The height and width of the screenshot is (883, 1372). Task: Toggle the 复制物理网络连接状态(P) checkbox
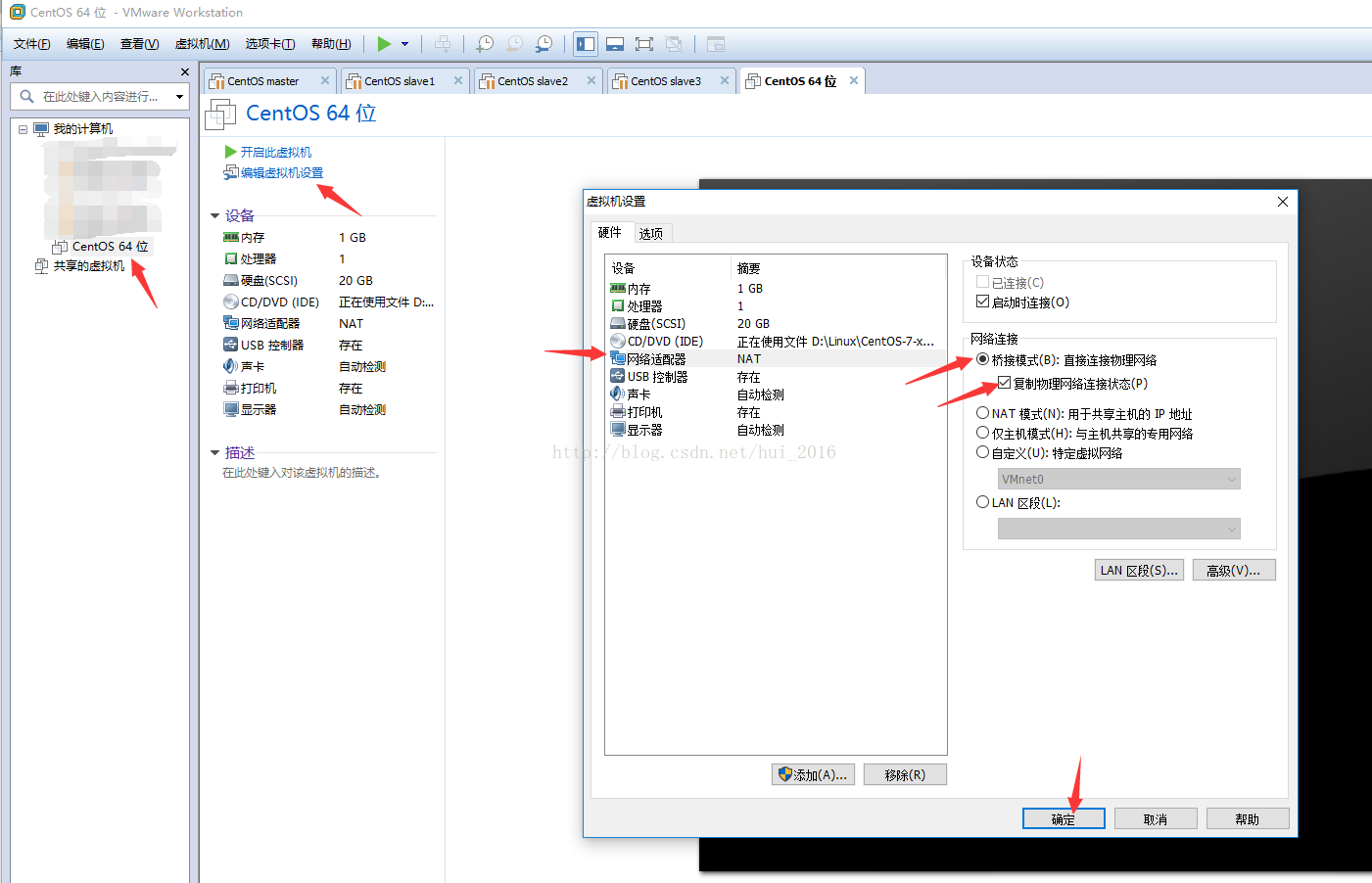pos(1004,383)
